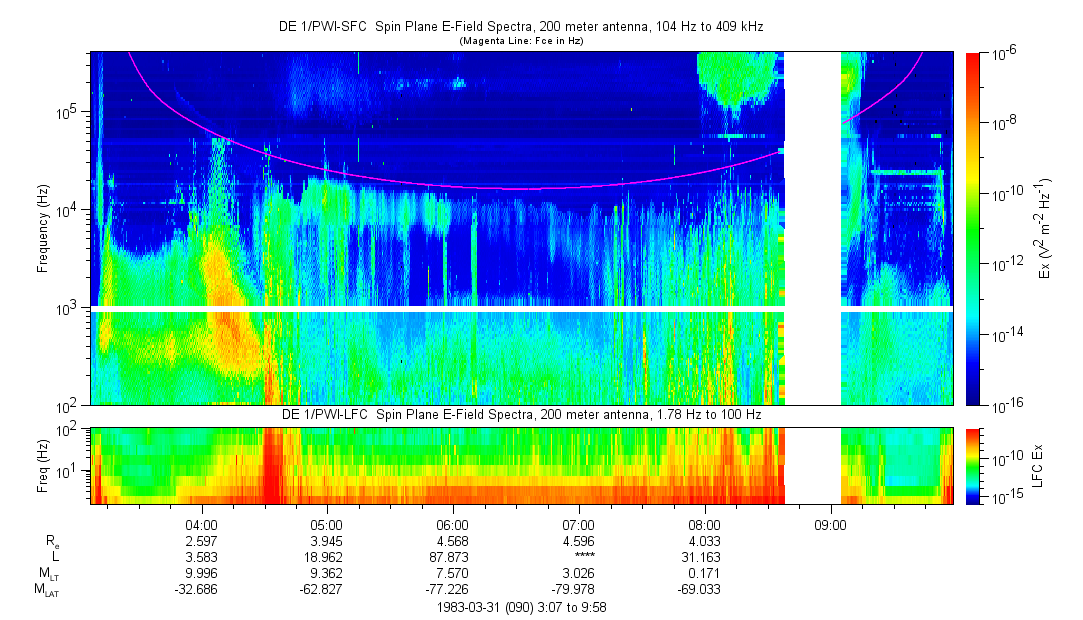Select the 08:00 time tick label
Image resolution: width=1083 pixels, height=620 pixels.
[705, 524]
